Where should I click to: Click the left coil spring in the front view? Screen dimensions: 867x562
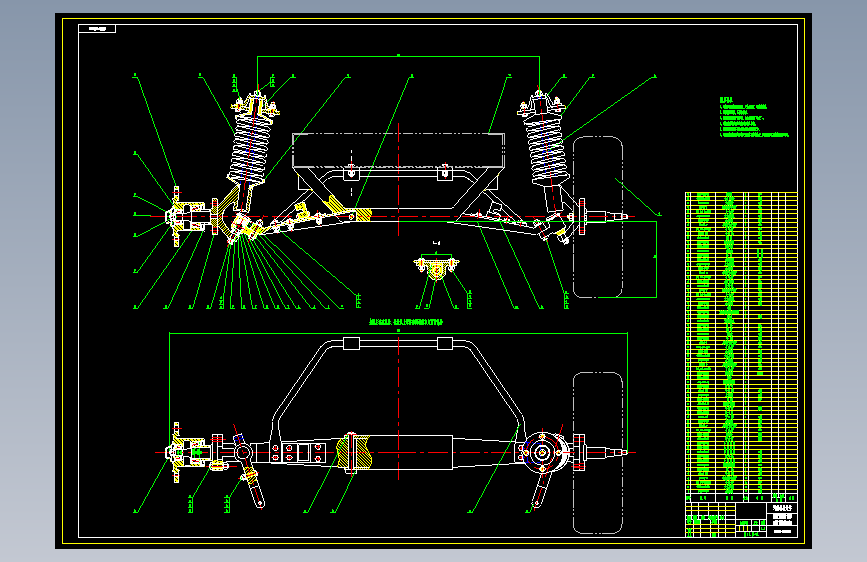tap(249, 148)
